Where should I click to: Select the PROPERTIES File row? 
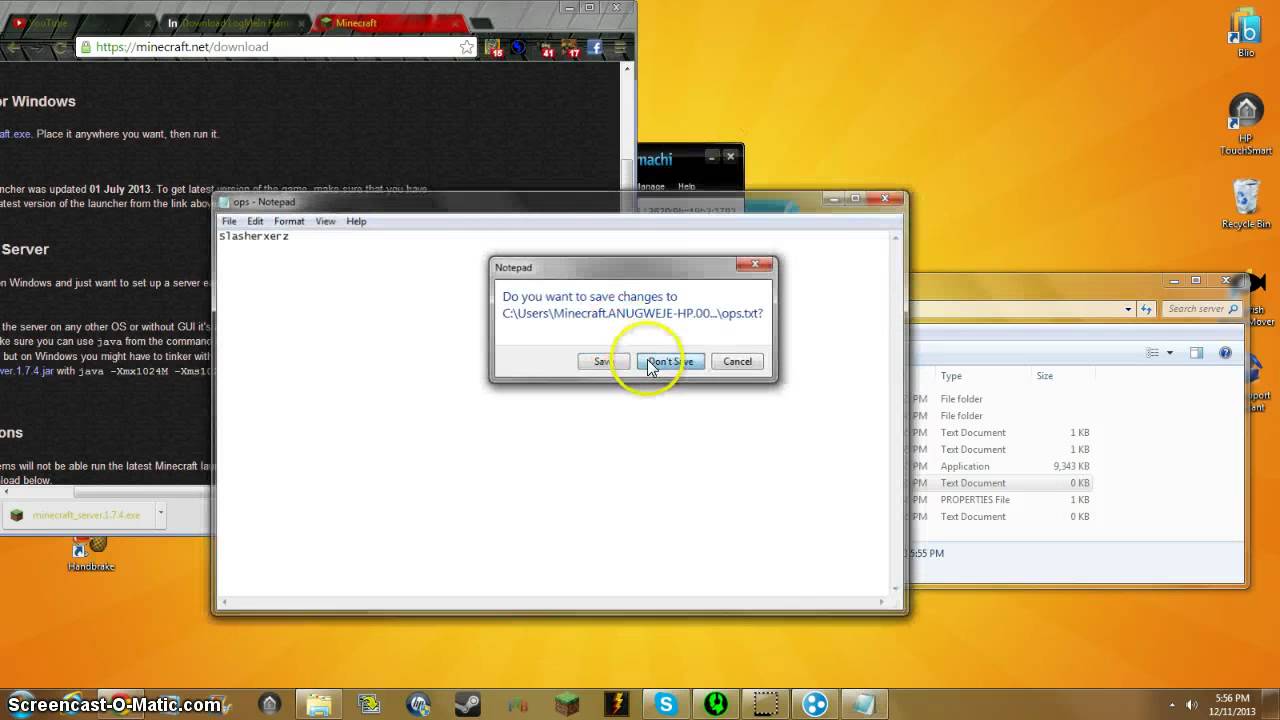pyautogui.click(x=1000, y=500)
